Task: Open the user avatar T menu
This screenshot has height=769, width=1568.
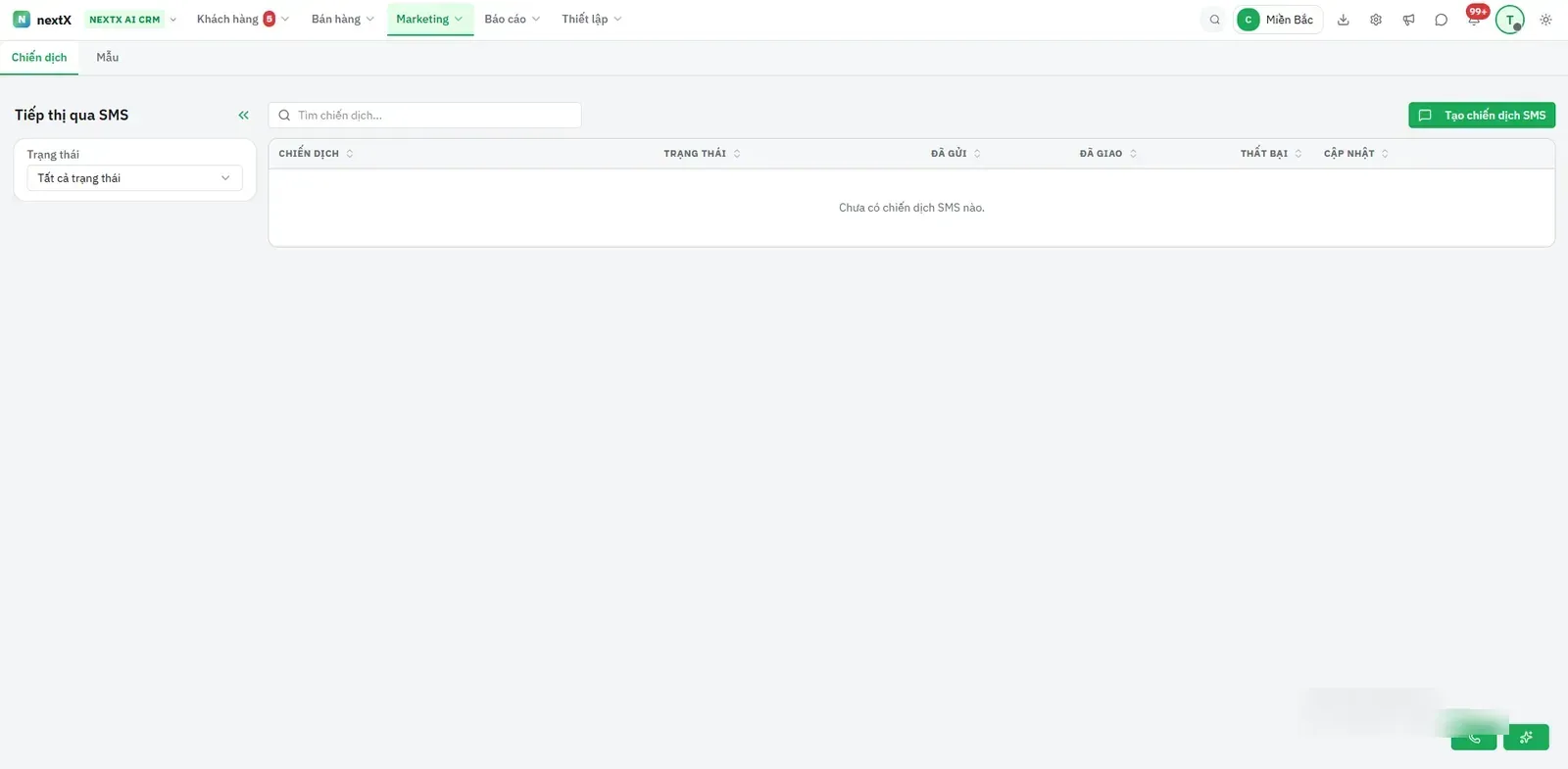Action: pos(1509,20)
